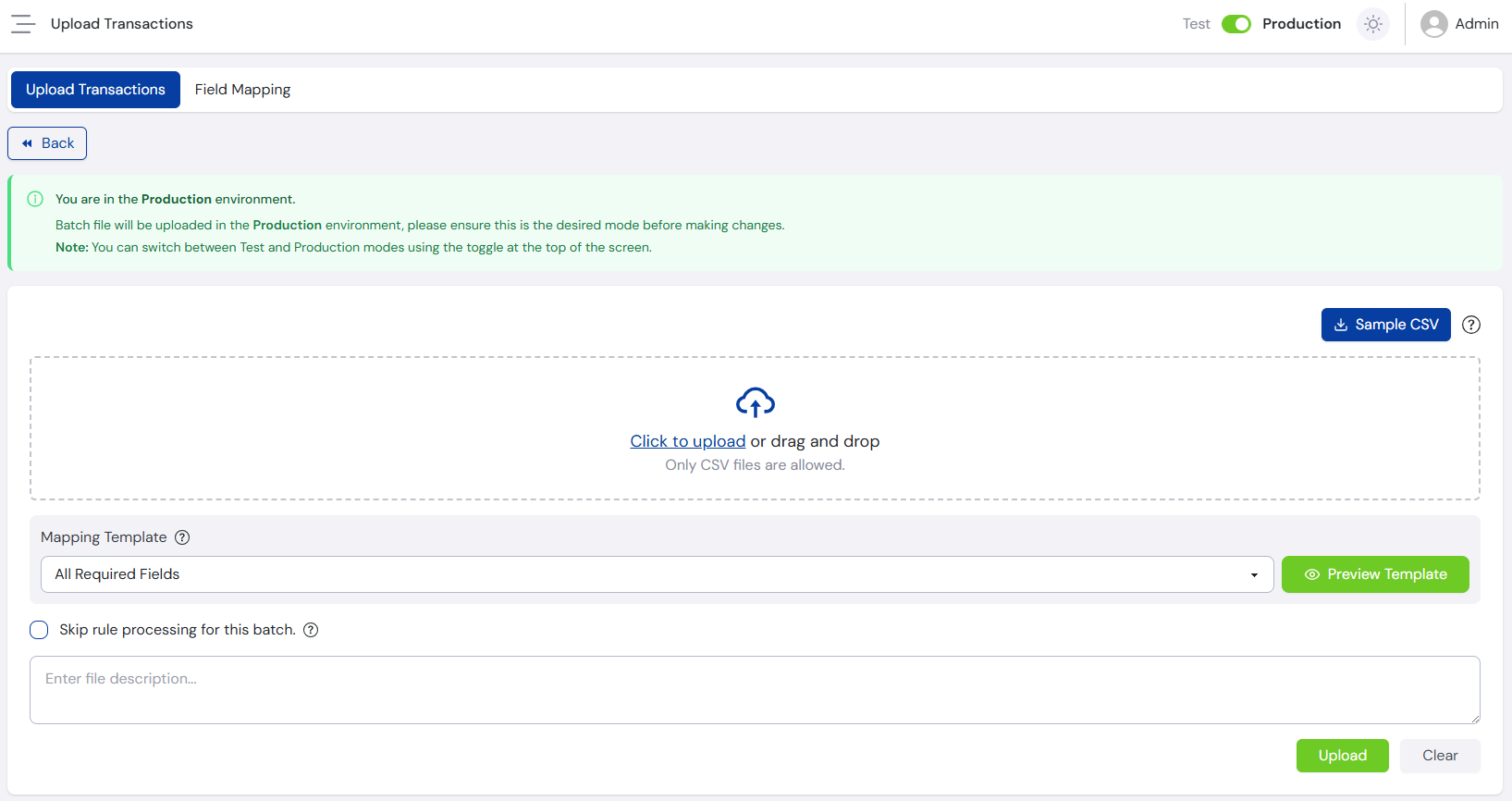Go back with the Back button

47,143
